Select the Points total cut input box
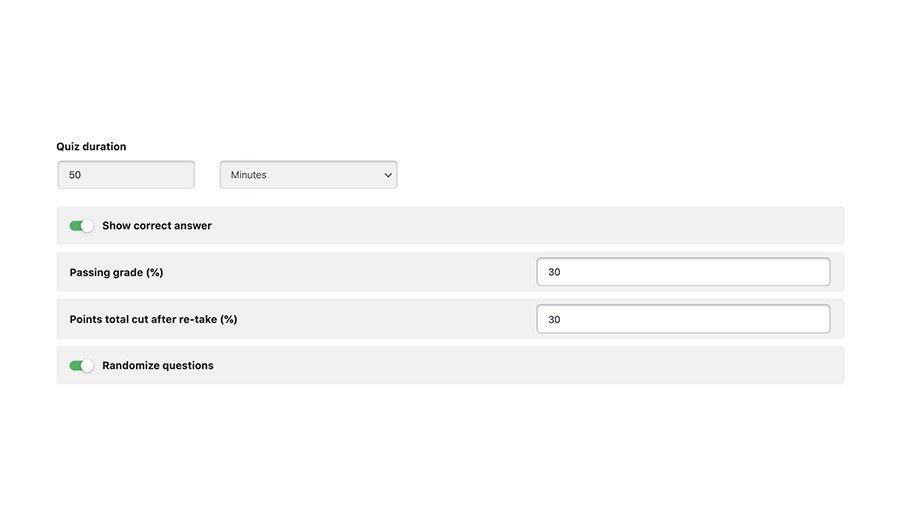Image resolution: width=900 pixels, height=524 pixels. point(683,319)
